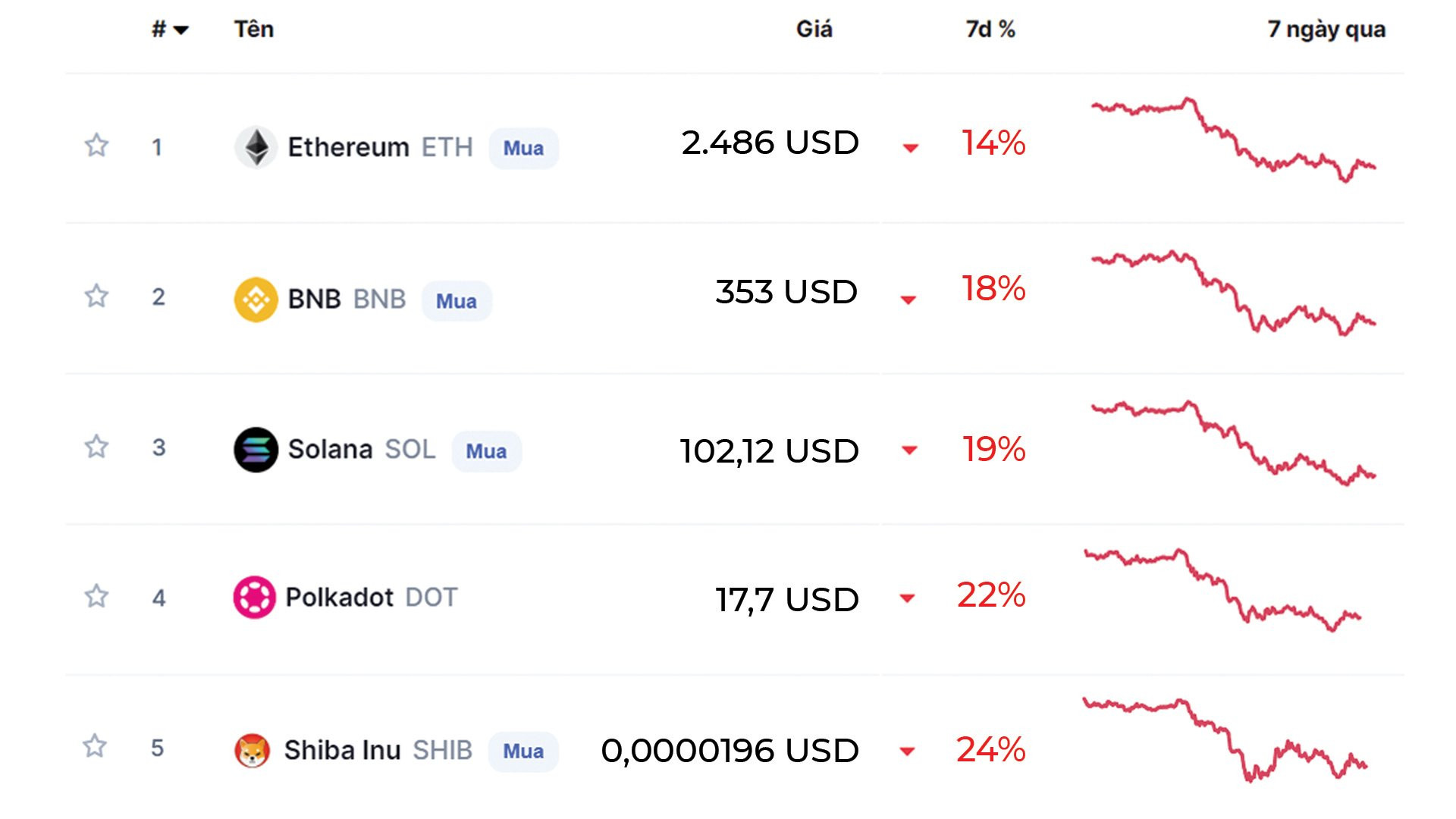Click the Tên column header

(254, 29)
